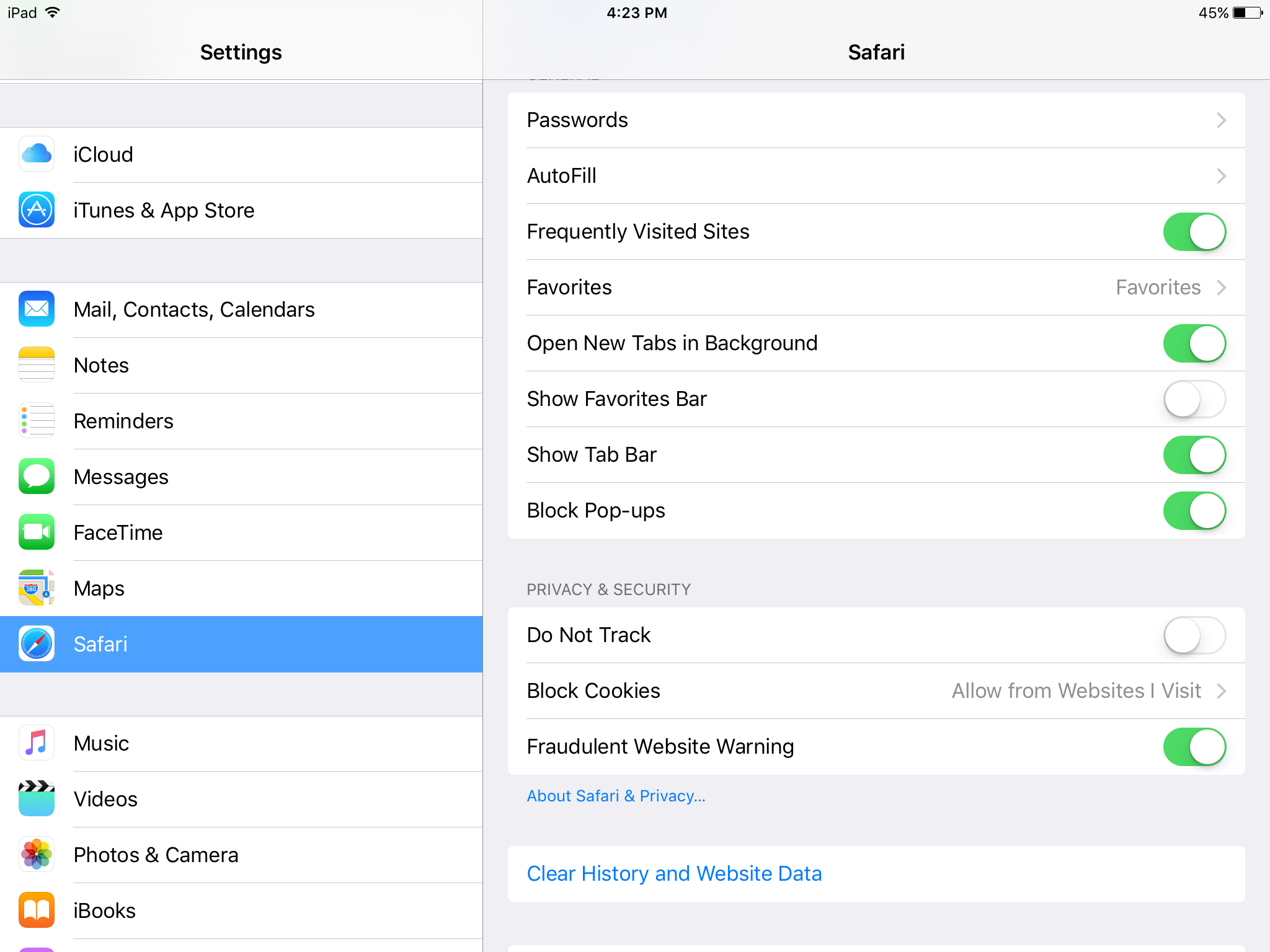Tap the green Messages bubble icon
Image resolution: width=1270 pixels, height=952 pixels.
point(37,476)
